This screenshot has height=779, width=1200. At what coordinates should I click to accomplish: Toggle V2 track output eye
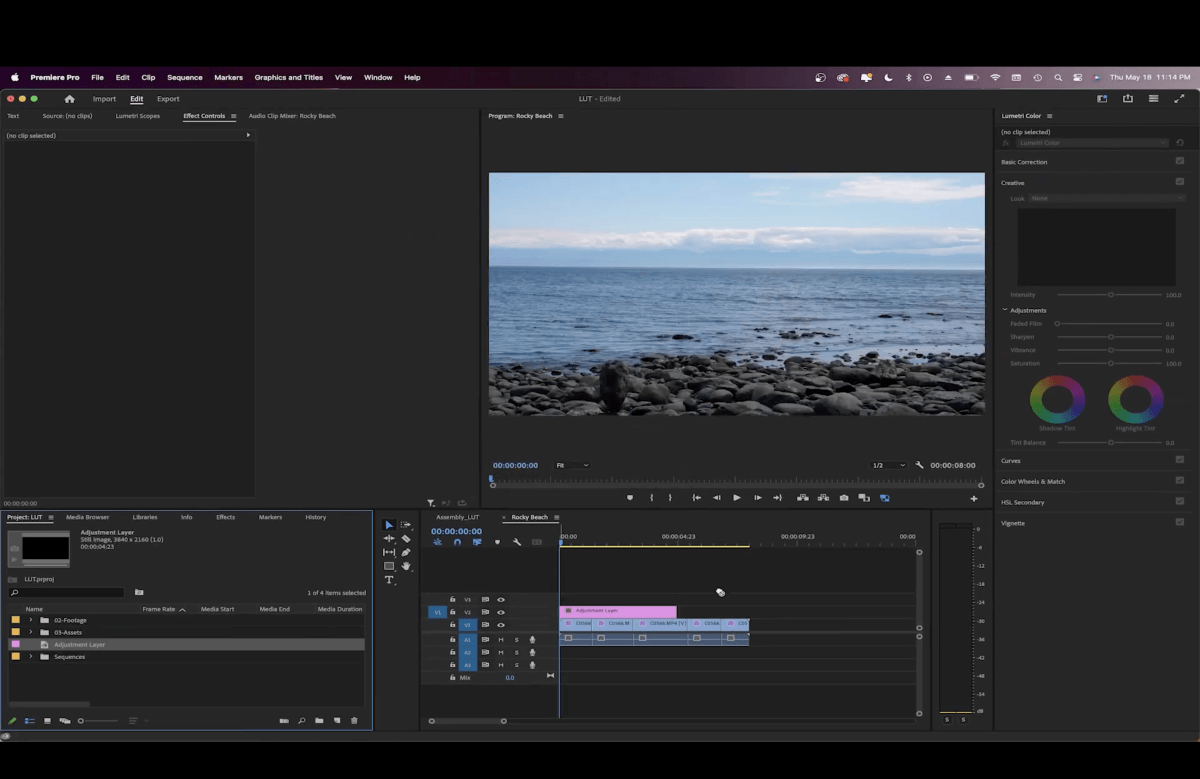coord(501,612)
